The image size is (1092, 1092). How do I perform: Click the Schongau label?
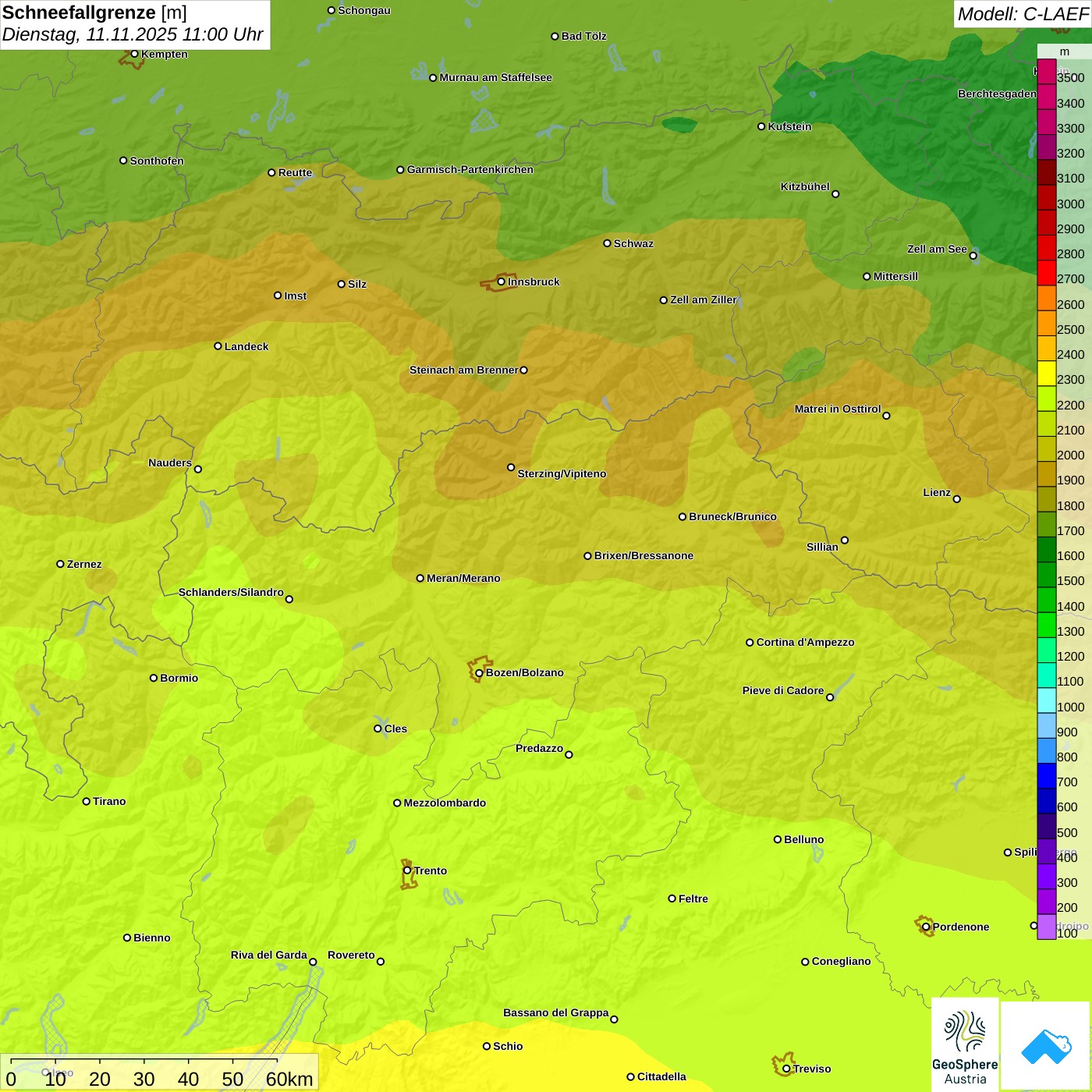pos(364,10)
